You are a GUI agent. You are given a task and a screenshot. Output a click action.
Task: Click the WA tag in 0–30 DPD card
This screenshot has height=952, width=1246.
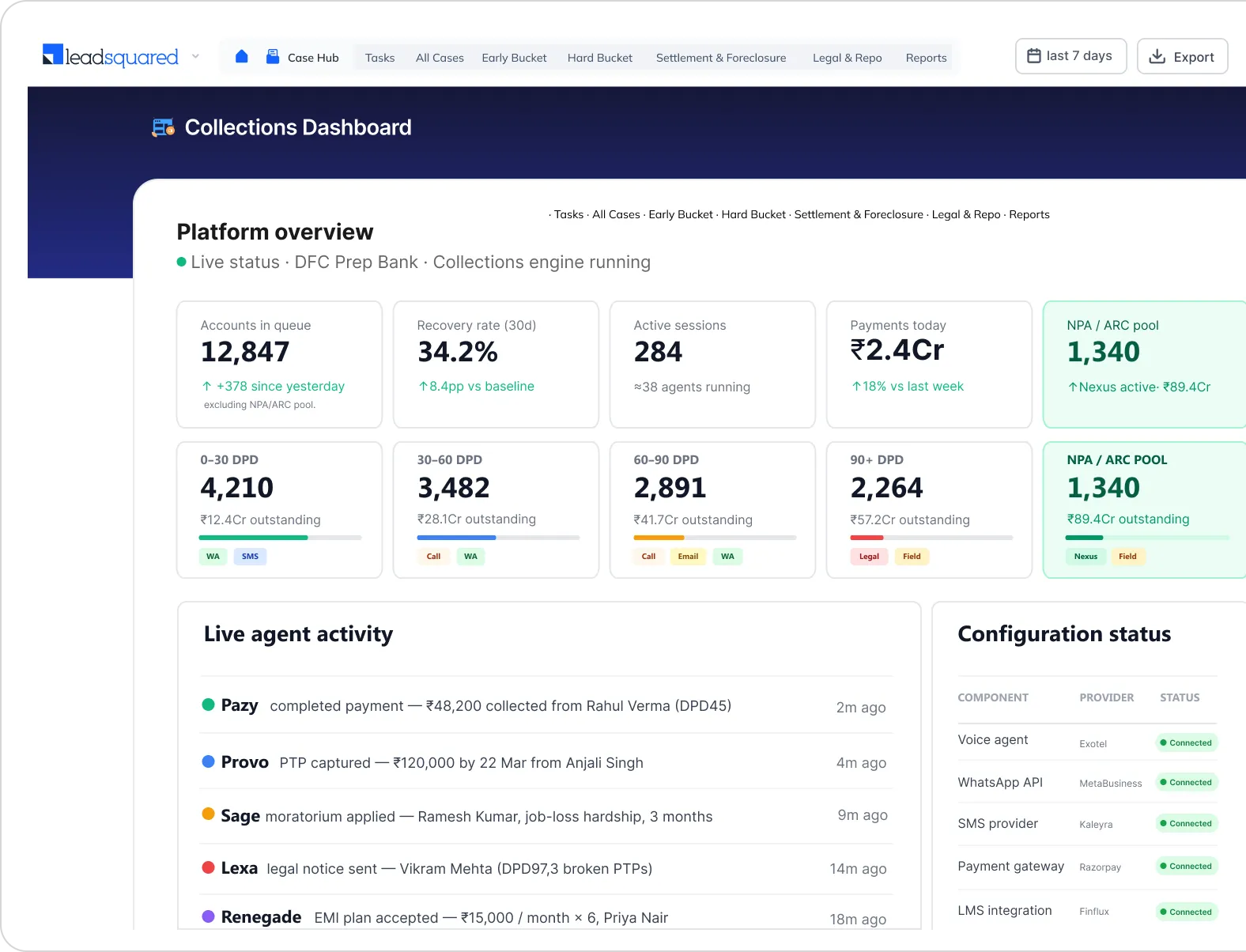pos(213,557)
